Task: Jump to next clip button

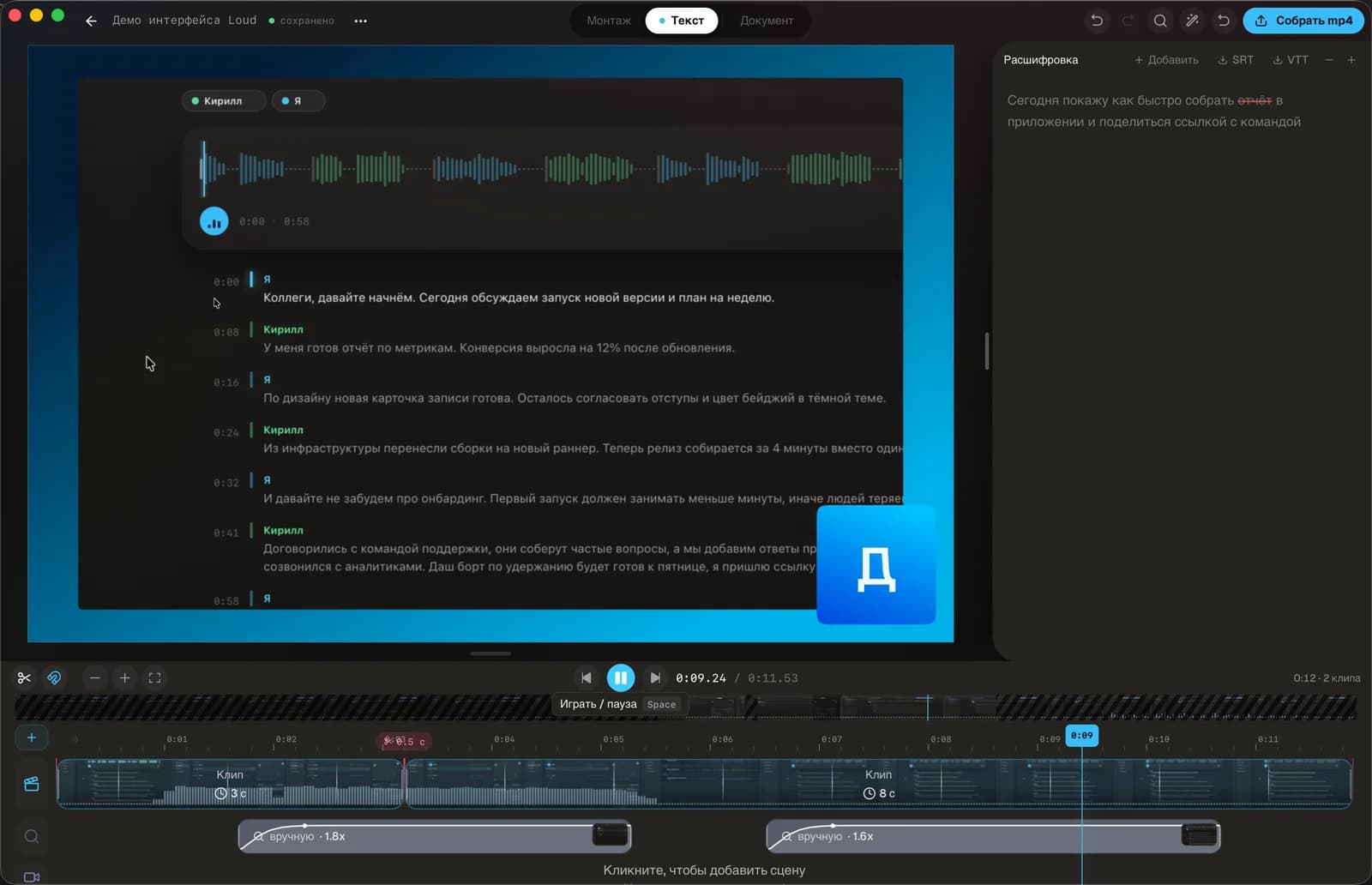Action: pos(655,677)
